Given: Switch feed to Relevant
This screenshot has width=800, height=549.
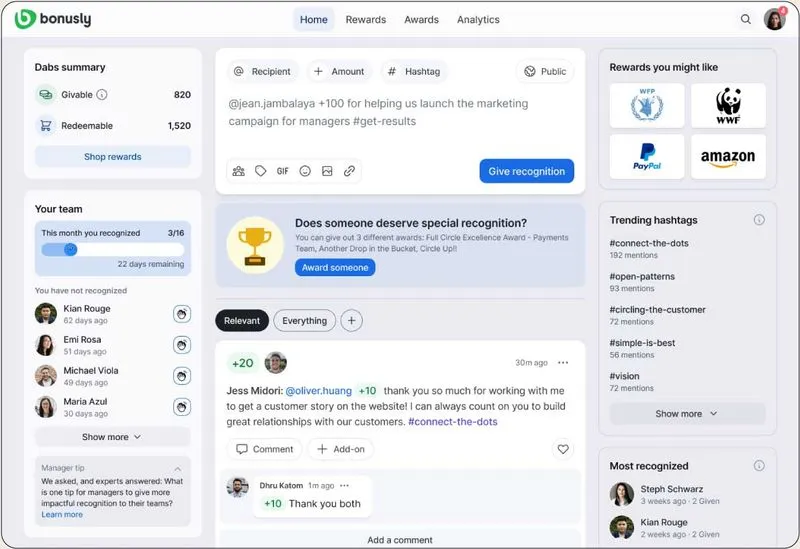Looking at the screenshot, I should click(x=242, y=320).
